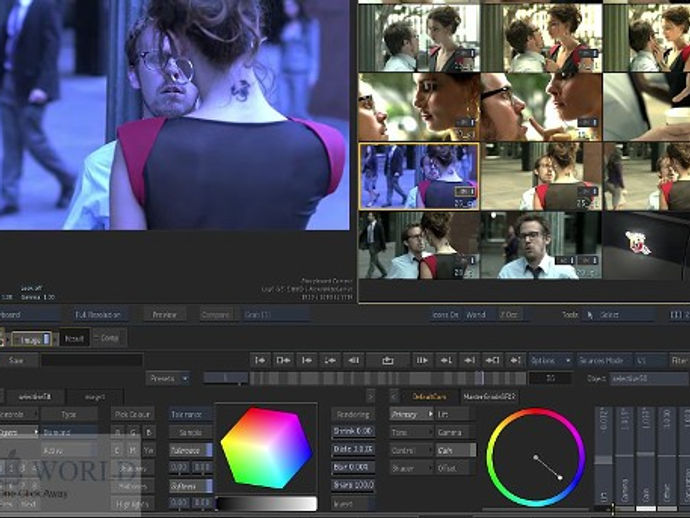
Task: Click the Pick Colour button
Action: tap(132, 415)
